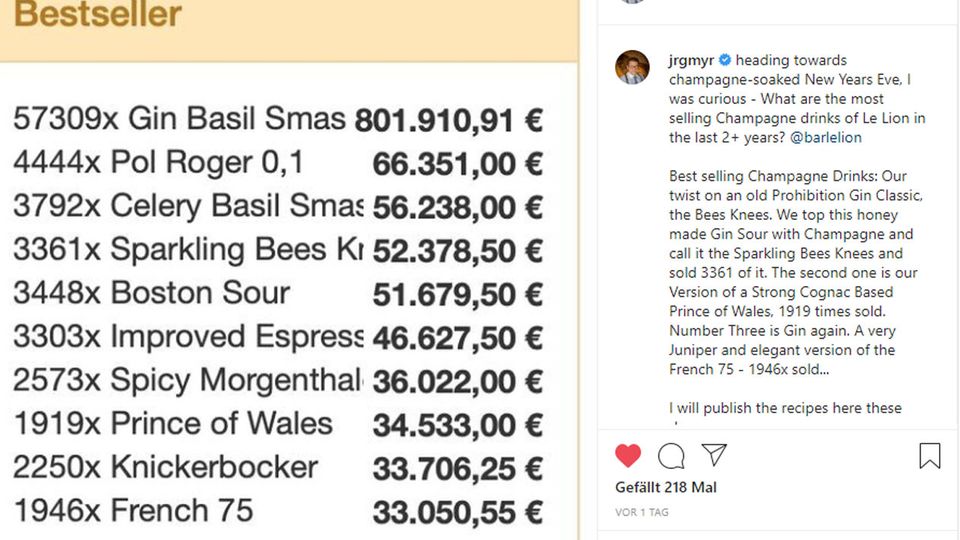This screenshot has height=540, width=960.
Task: Click the blue verified badge beside jrgmyr
Action: click(725, 60)
